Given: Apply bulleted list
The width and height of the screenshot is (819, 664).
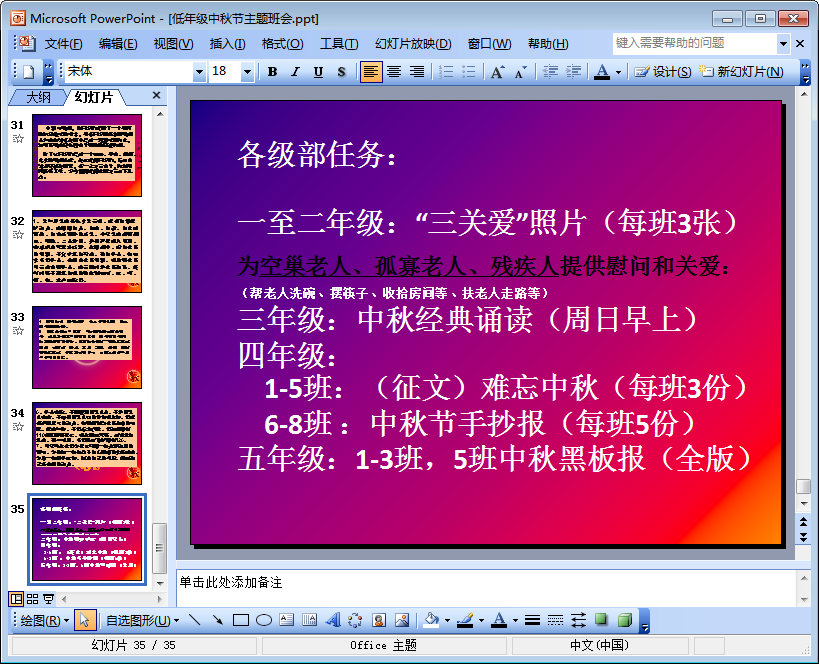Looking at the screenshot, I should click(469, 72).
